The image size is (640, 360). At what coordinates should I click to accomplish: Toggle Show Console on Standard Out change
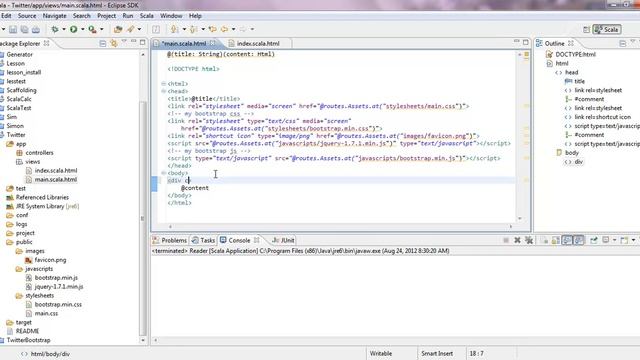tap(567, 240)
